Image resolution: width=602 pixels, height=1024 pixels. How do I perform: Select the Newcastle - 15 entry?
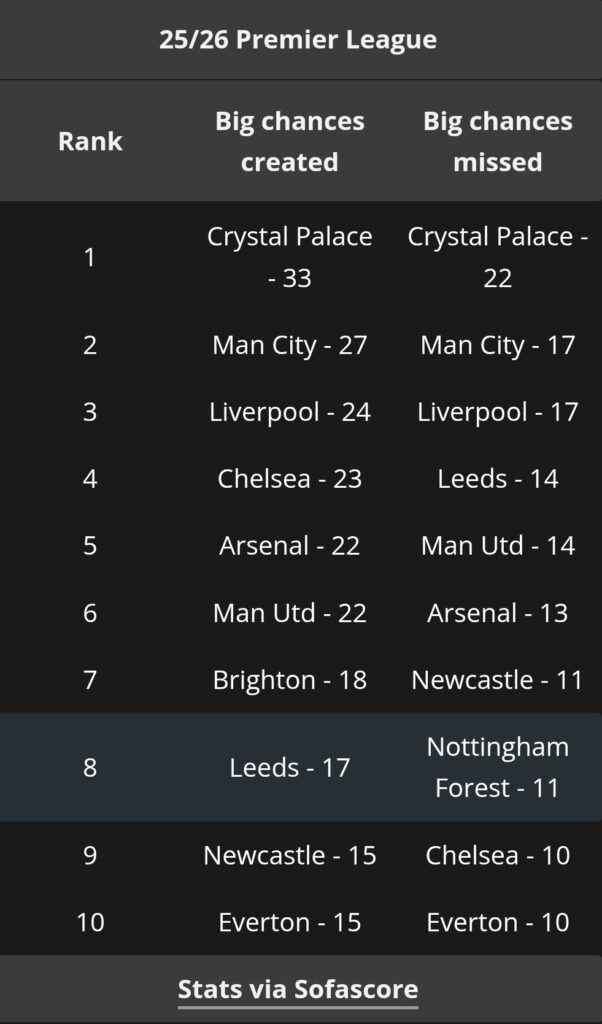coord(290,855)
